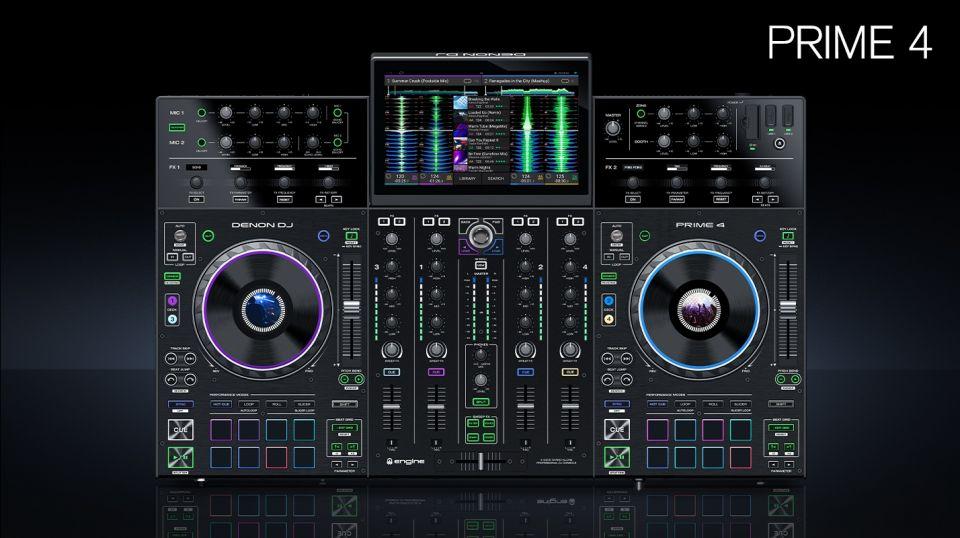
Task: Click the View button below browse knob
Action: (x=481, y=266)
